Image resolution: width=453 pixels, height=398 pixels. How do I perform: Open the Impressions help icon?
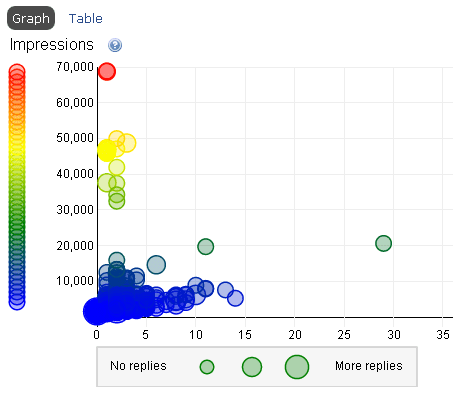tap(115, 45)
